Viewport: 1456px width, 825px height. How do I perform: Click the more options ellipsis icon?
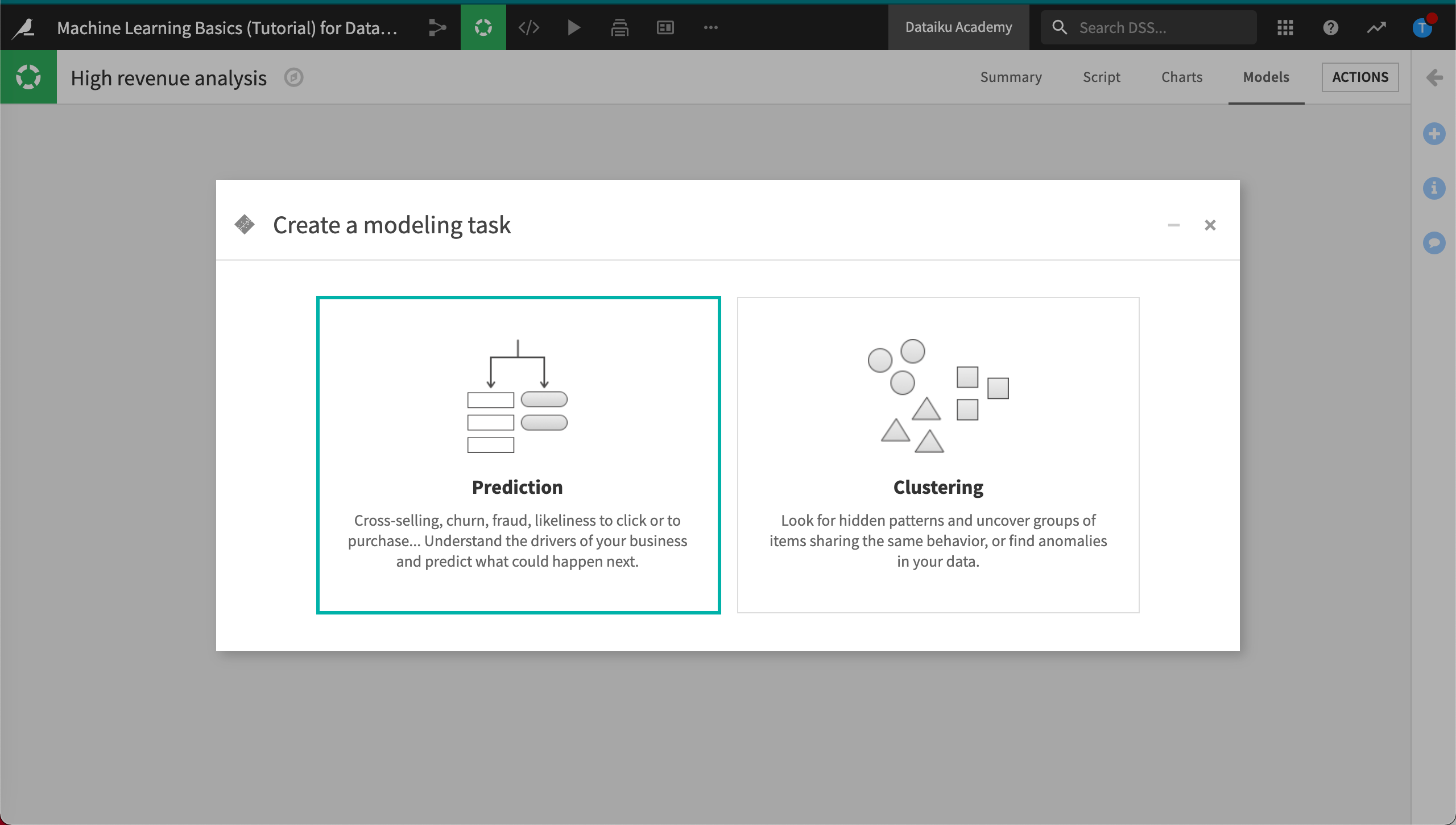711,27
